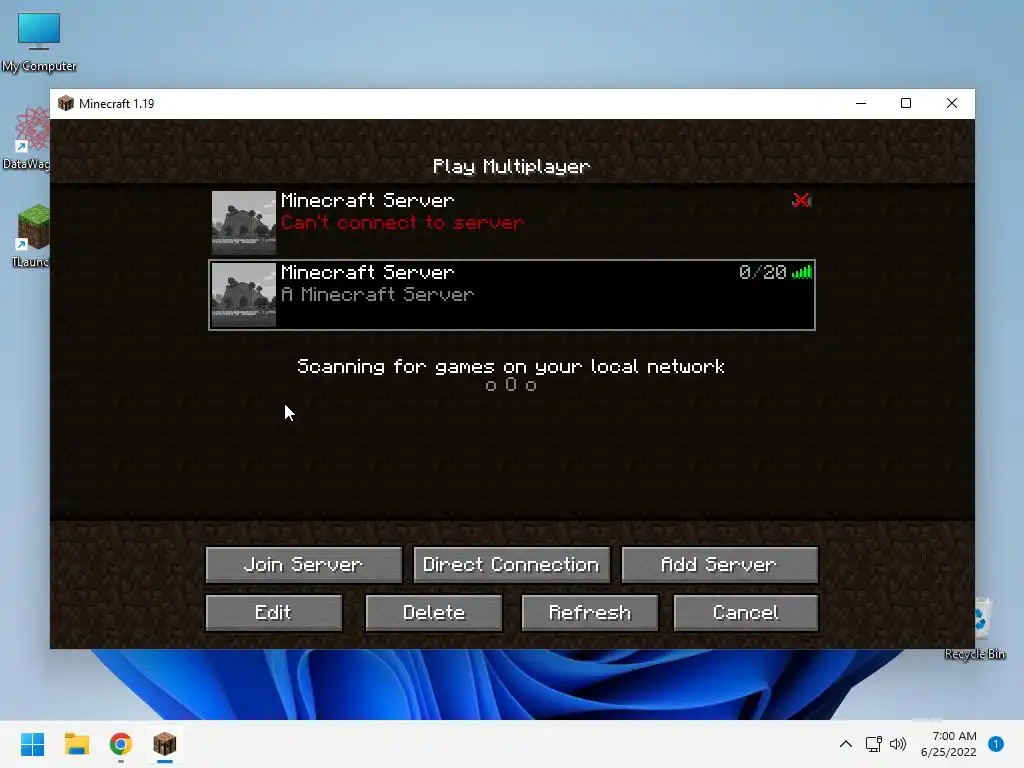Cancel and return to main menu

click(x=745, y=613)
